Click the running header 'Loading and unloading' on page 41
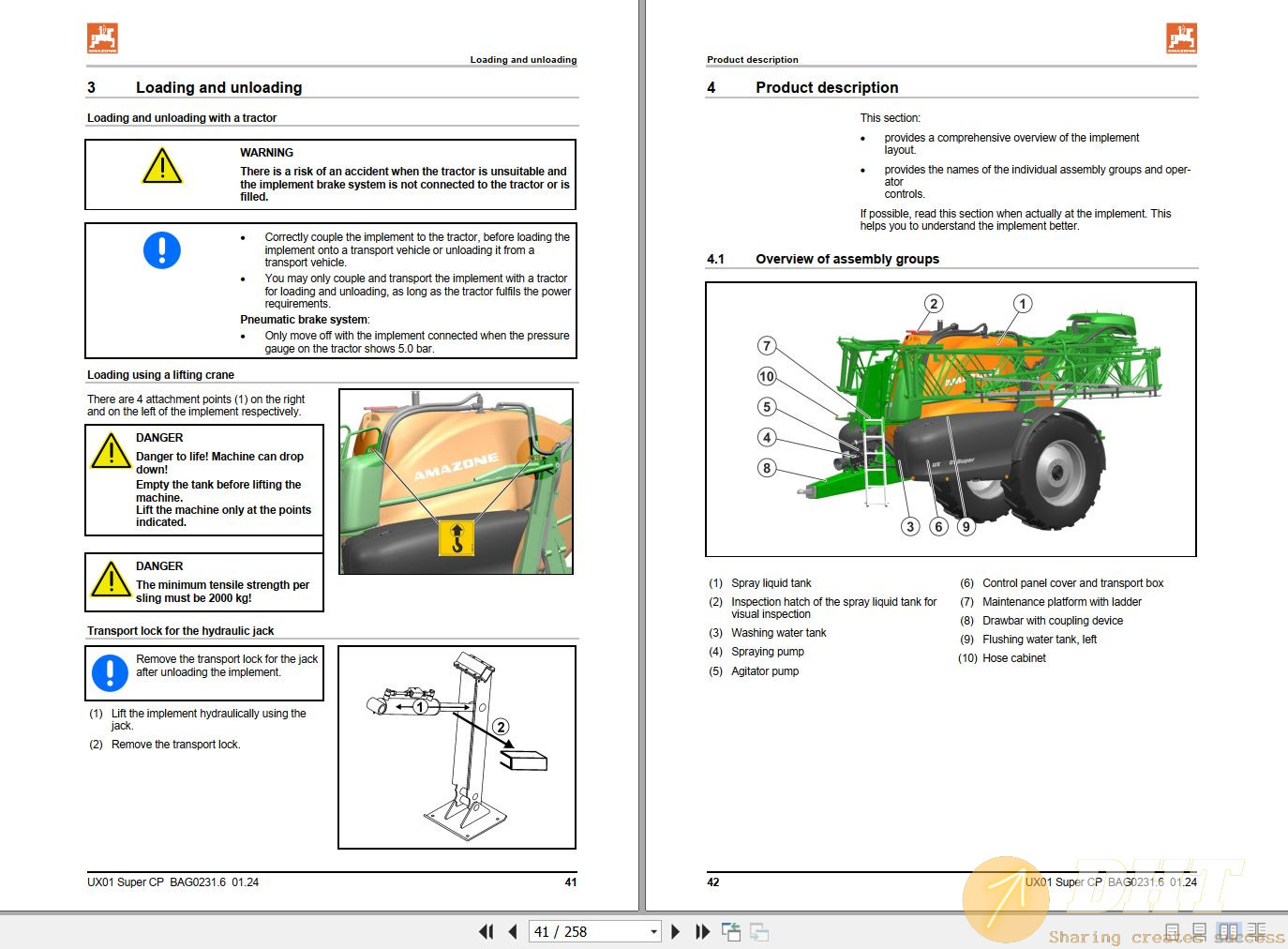The width and height of the screenshot is (1288, 949). pos(523,59)
